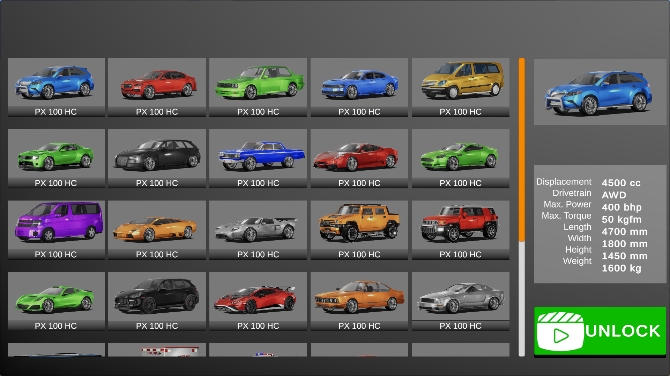Select the blue vintage muscle car

(258, 159)
